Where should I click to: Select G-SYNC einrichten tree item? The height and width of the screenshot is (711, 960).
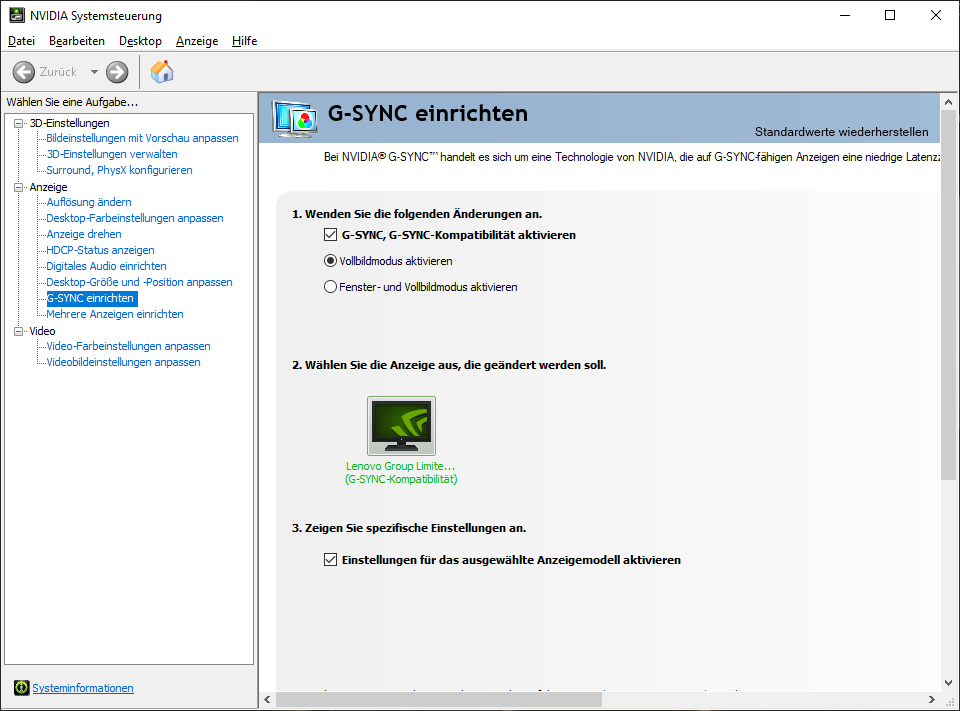tap(92, 298)
